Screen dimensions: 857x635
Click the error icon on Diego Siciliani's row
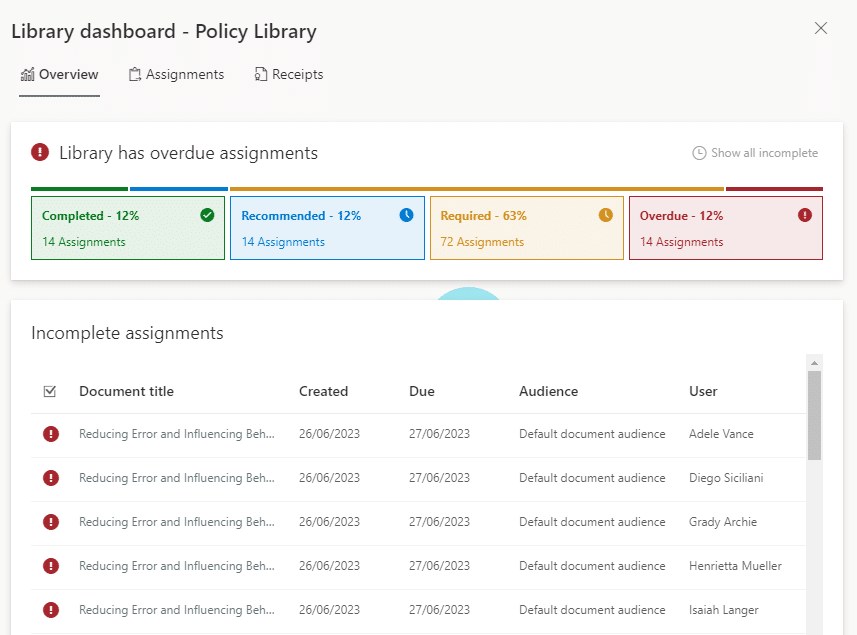(51, 478)
